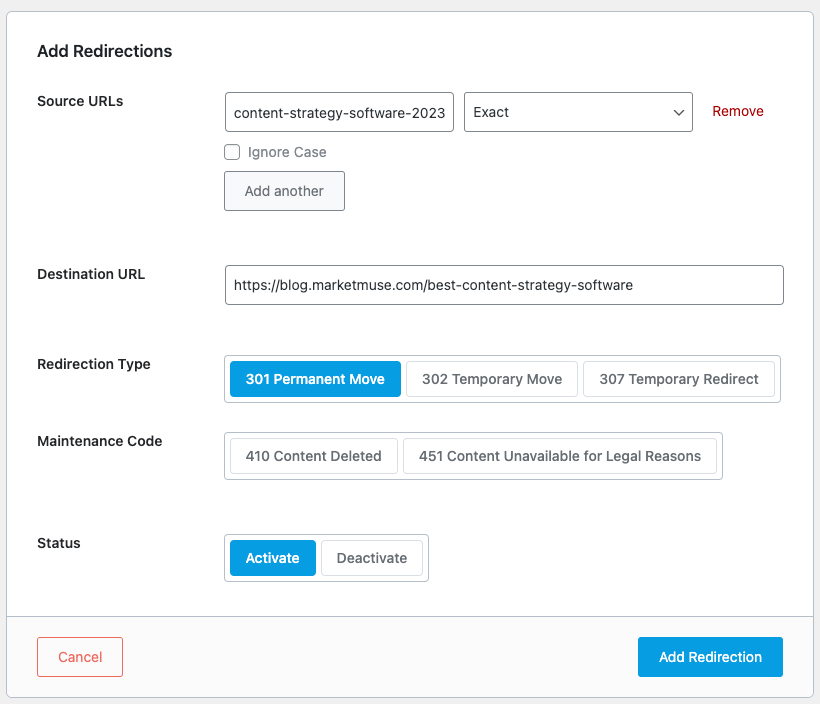Select 410 Content Deleted maintenance code
Viewport: 820px width, 704px height.
click(314, 456)
